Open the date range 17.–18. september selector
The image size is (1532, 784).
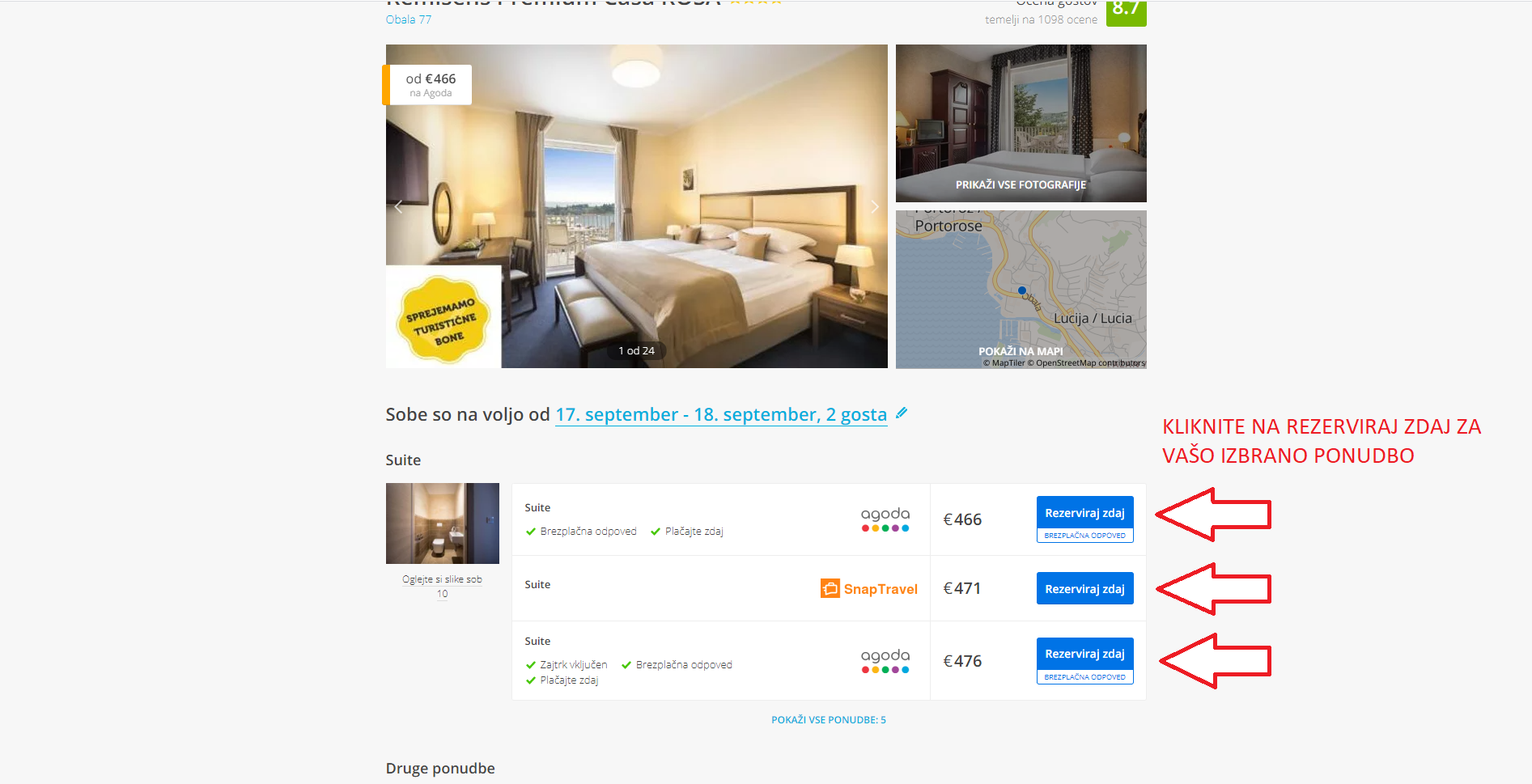point(721,414)
